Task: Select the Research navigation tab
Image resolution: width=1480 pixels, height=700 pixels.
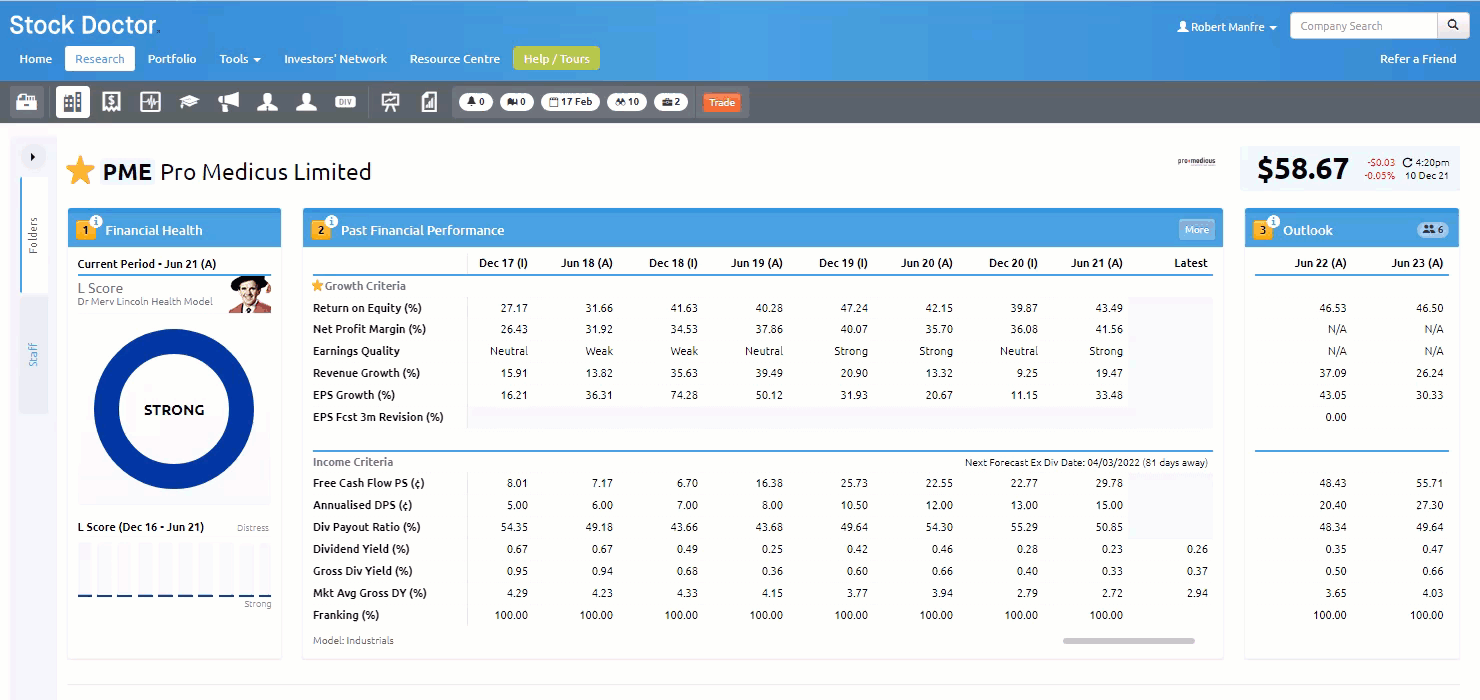Action: click(100, 59)
